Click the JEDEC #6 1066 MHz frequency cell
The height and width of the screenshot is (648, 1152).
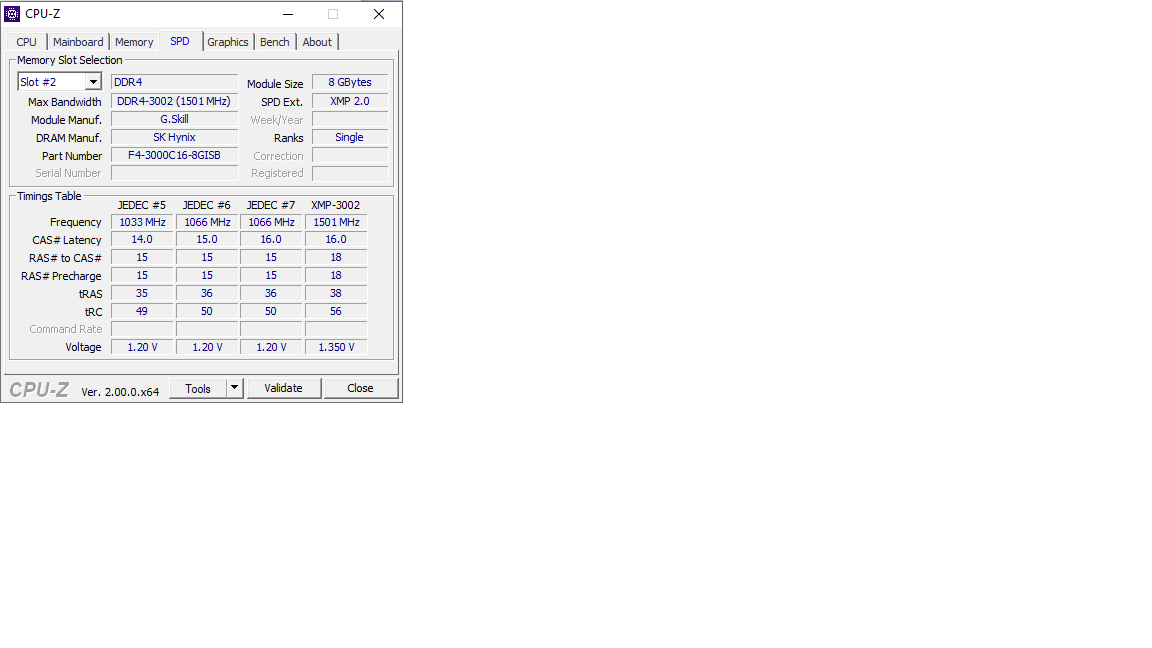(x=207, y=222)
